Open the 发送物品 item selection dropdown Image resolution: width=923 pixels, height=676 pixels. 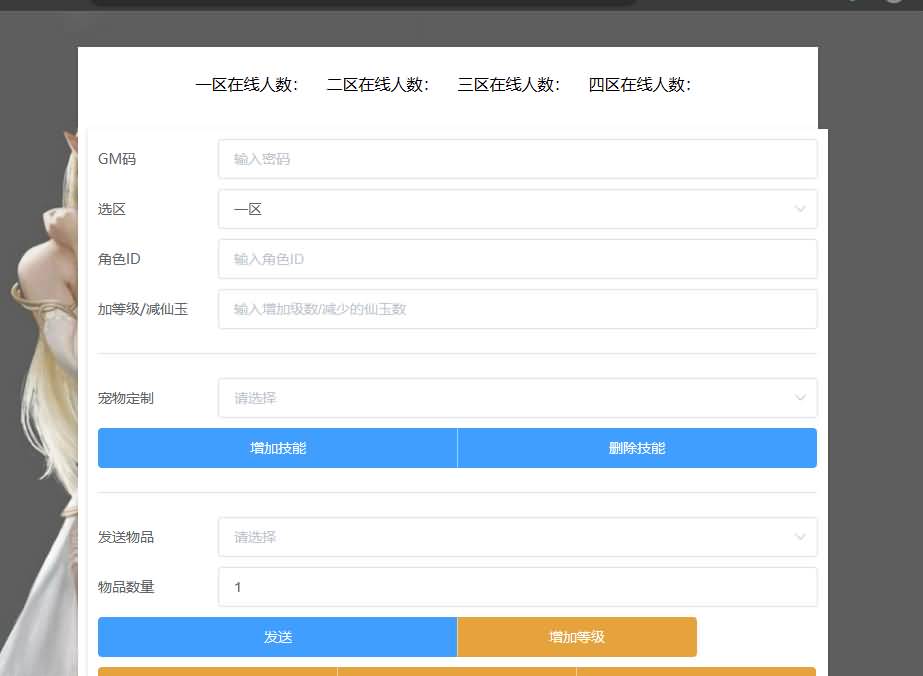pyautogui.click(x=517, y=537)
